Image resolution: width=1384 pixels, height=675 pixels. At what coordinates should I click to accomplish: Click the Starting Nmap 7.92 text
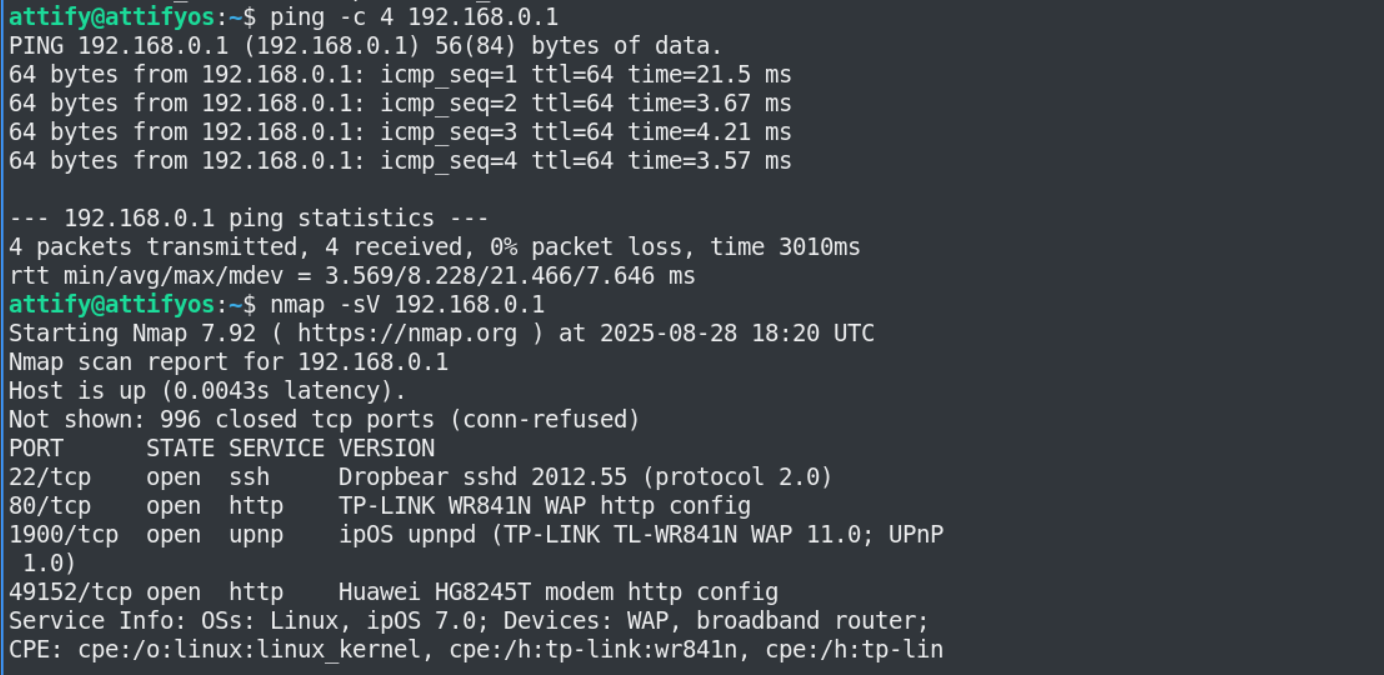point(132,333)
